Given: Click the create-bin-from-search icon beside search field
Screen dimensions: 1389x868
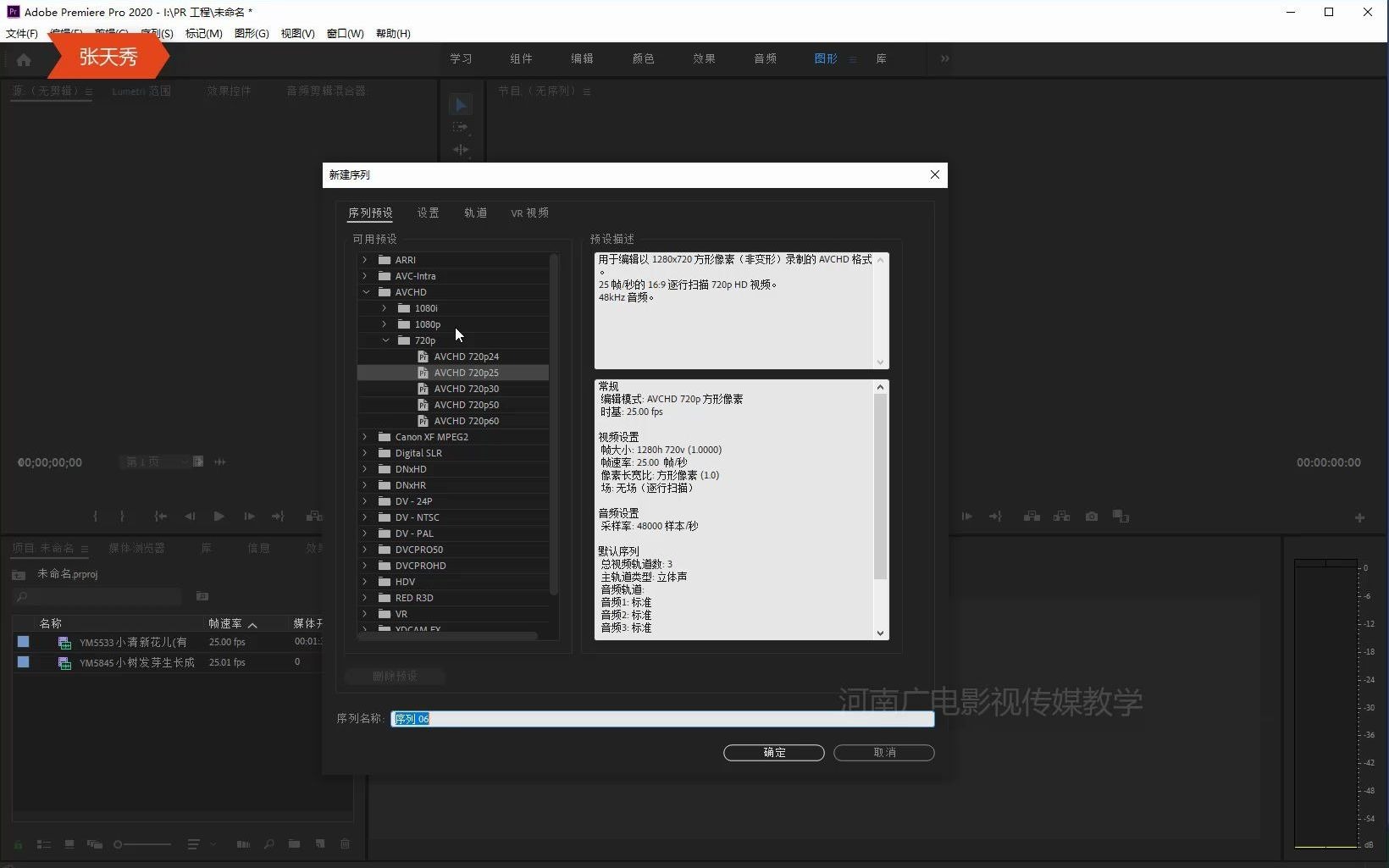Looking at the screenshot, I should (x=202, y=596).
